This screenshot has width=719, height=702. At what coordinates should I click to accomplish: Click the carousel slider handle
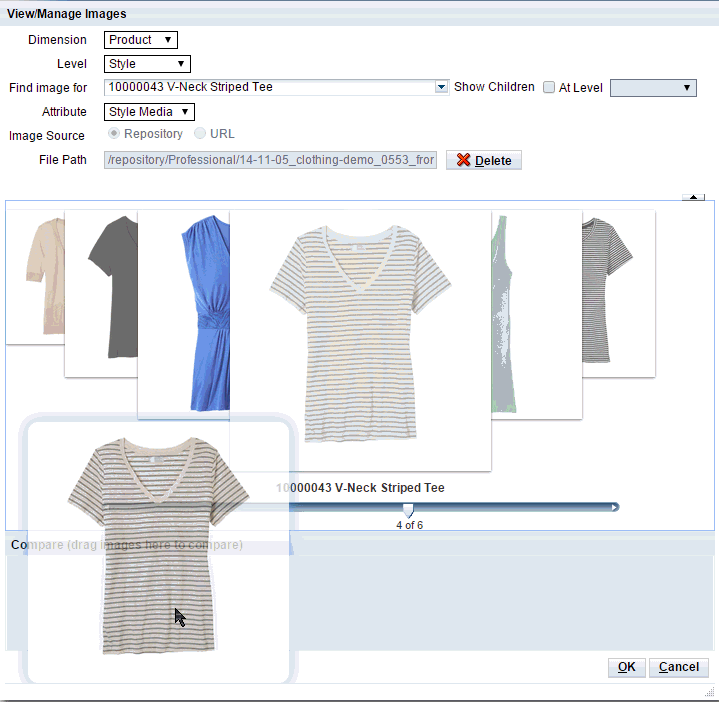tap(408, 510)
